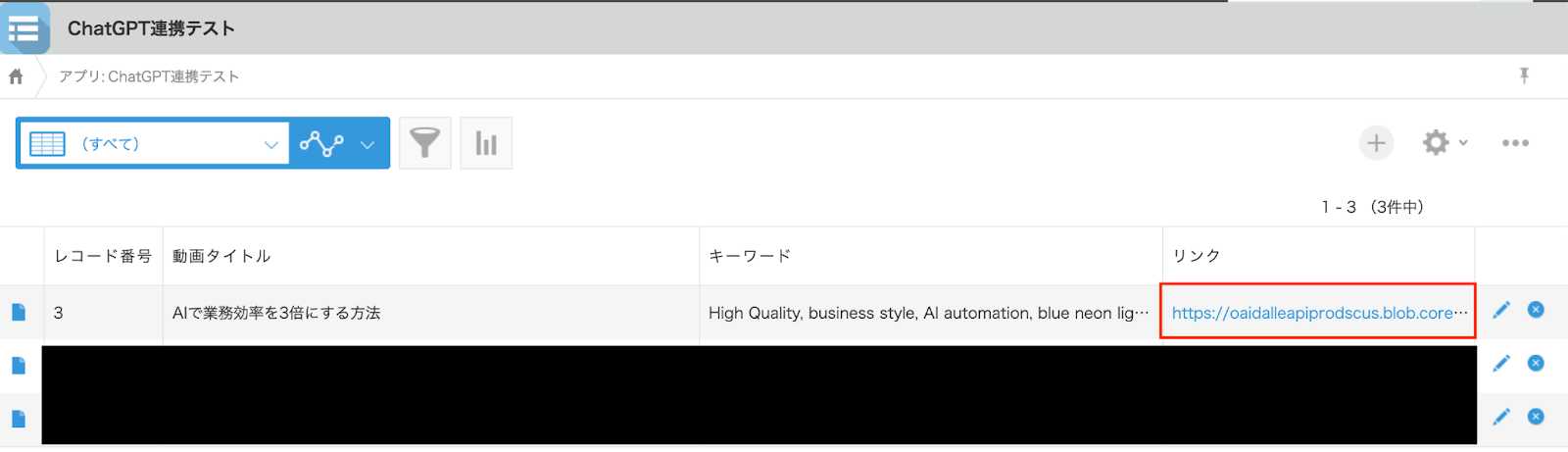Click the 動画タイトル column header
Image resolution: width=1568 pixels, height=452 pixels.
point(221,256)
